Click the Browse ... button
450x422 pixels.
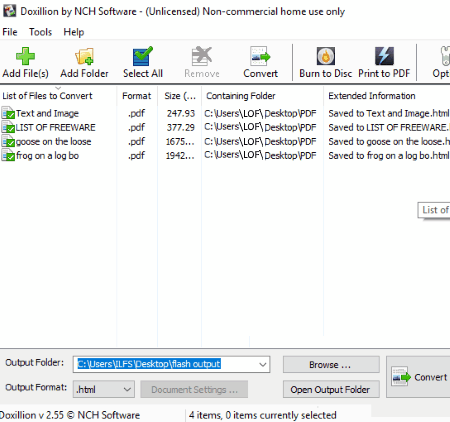click(x=331, y=365)
